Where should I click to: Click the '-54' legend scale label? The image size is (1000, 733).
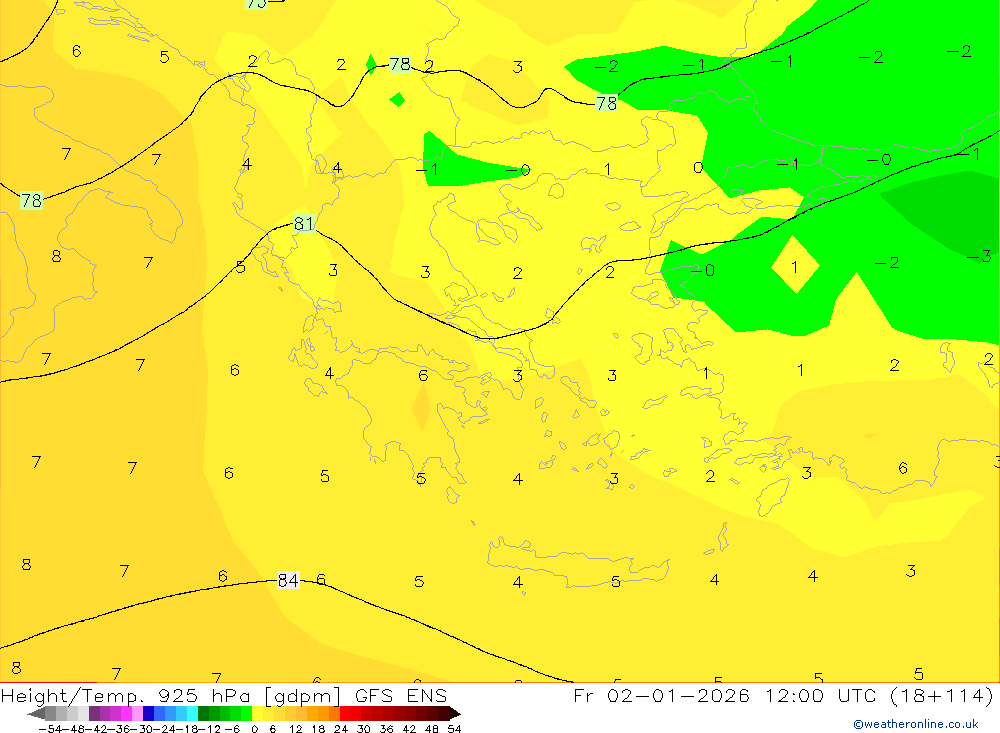tap(50, 729)
